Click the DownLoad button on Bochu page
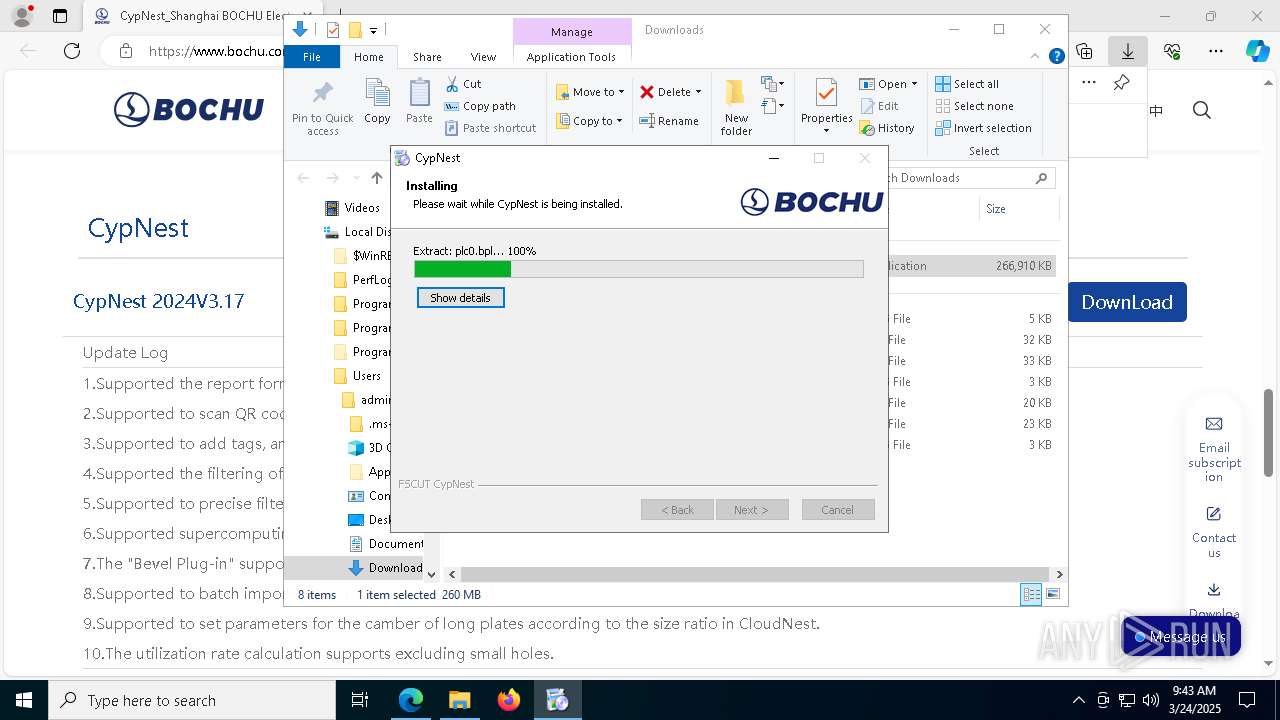 click(x=1127, y=302)
